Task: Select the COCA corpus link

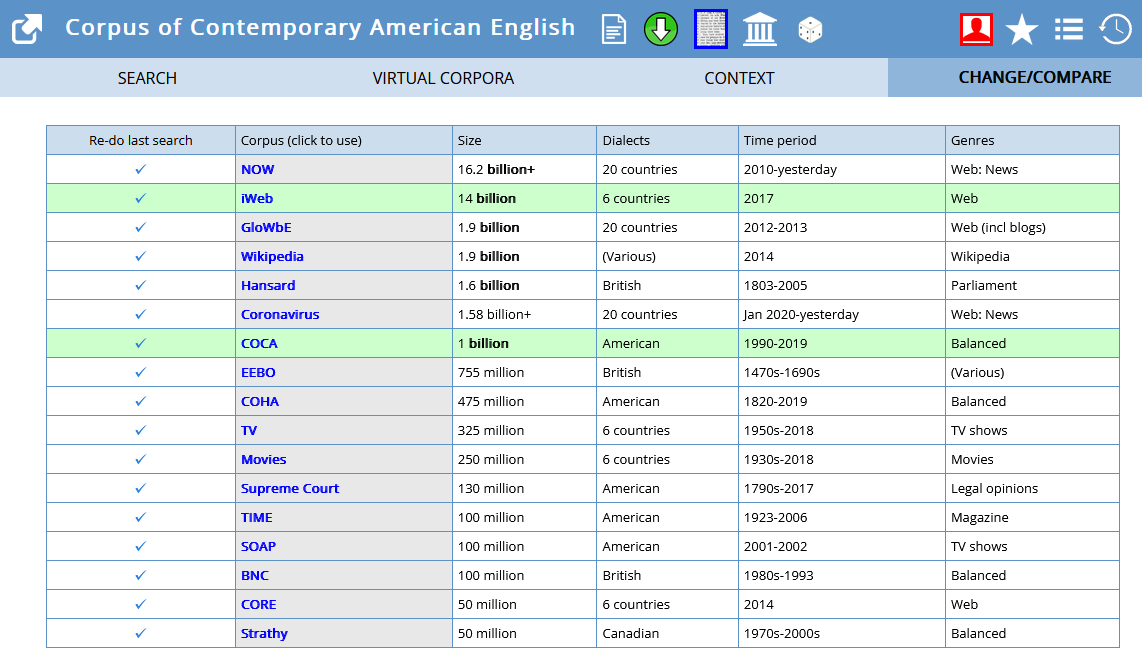Action: [259, 343]
